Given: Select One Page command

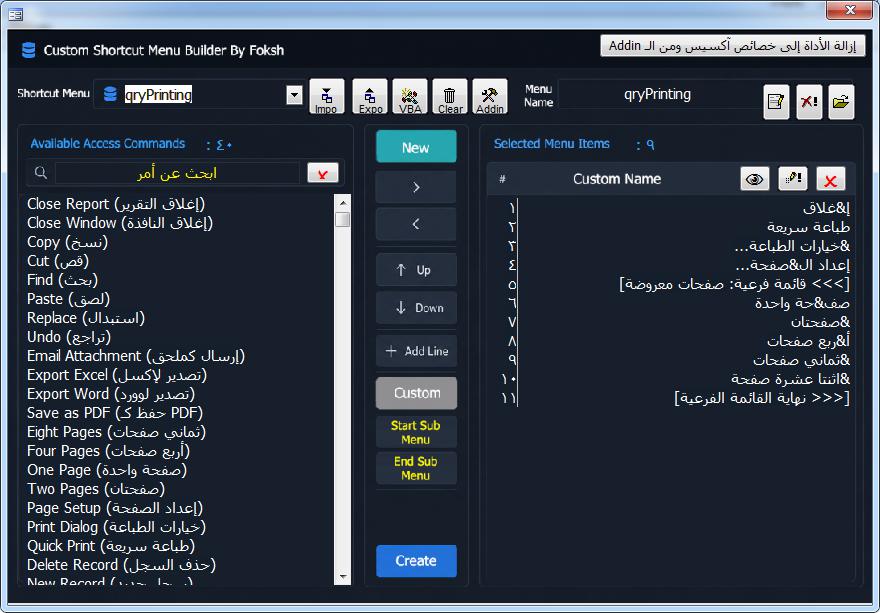Looking at the screenshot, I should [177, 470].
